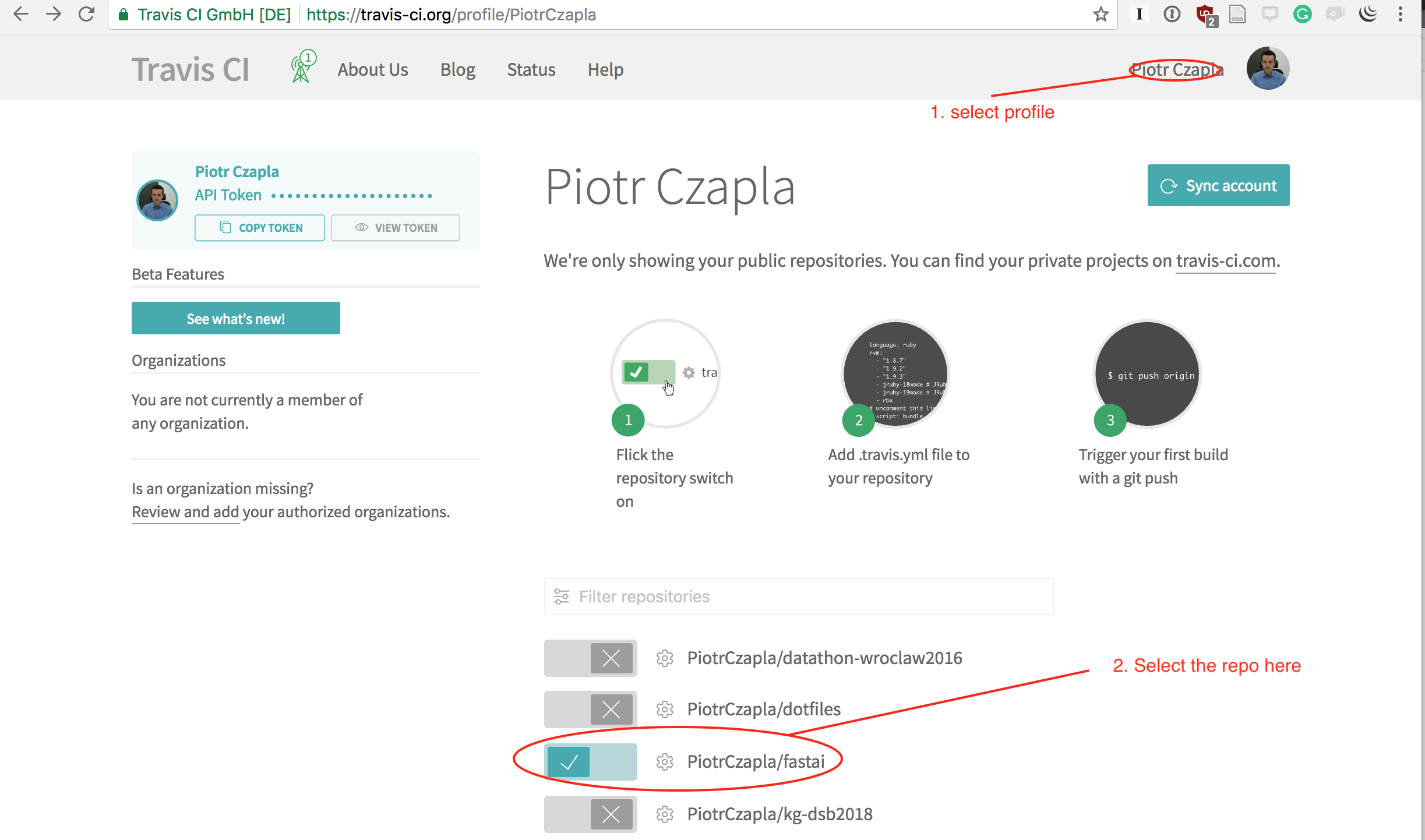Click the filter sliders icon in search box

coord(562,597)
